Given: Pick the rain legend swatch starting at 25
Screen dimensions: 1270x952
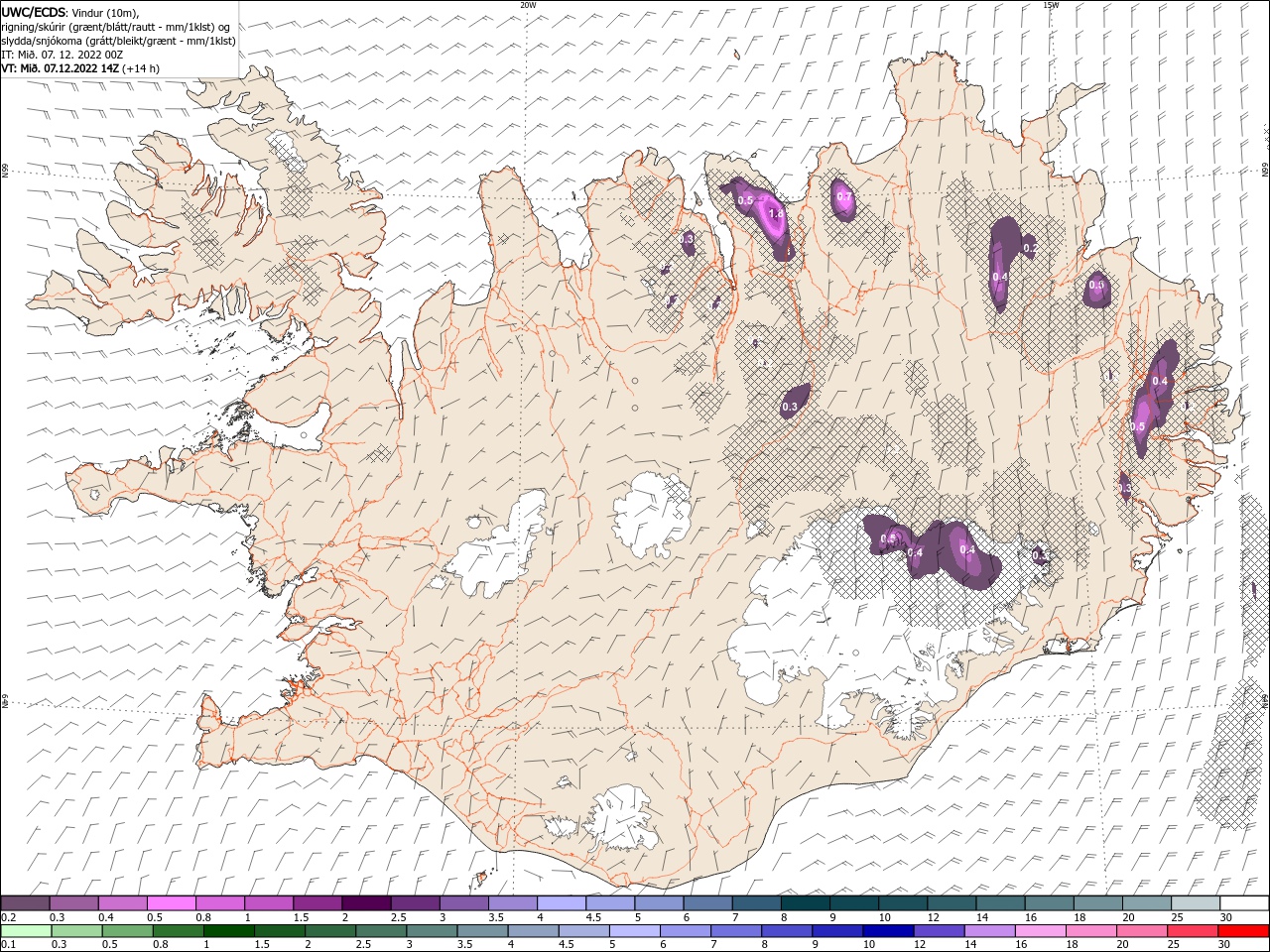Looking at the screenshot, I should point(1194,931).
